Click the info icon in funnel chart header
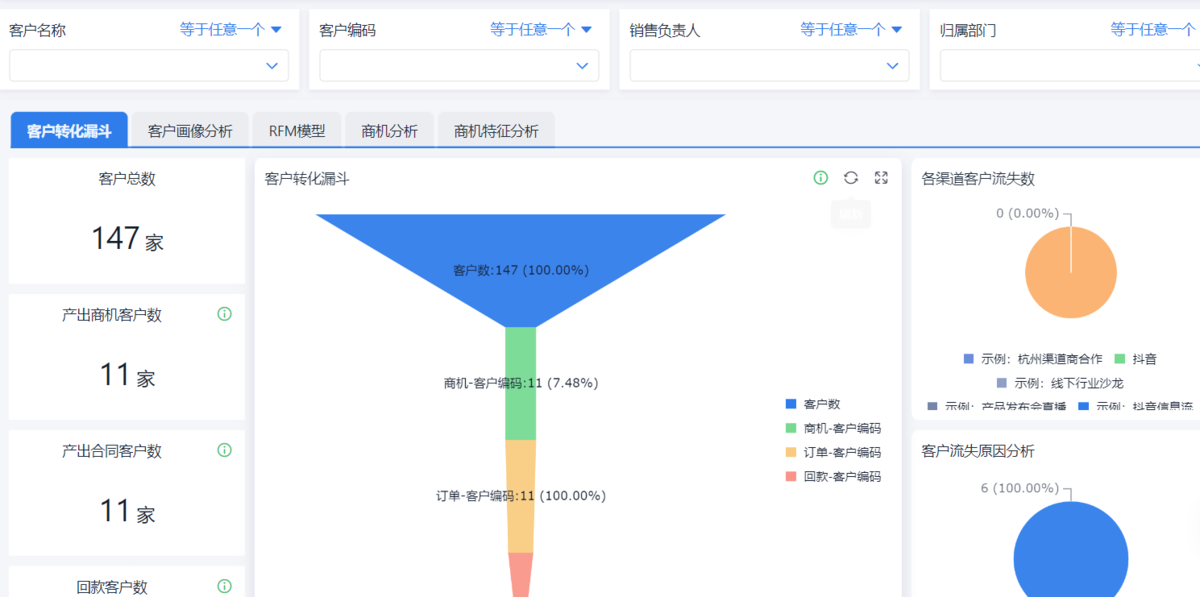Screen dimensions: 1200x597 (821, 178)
